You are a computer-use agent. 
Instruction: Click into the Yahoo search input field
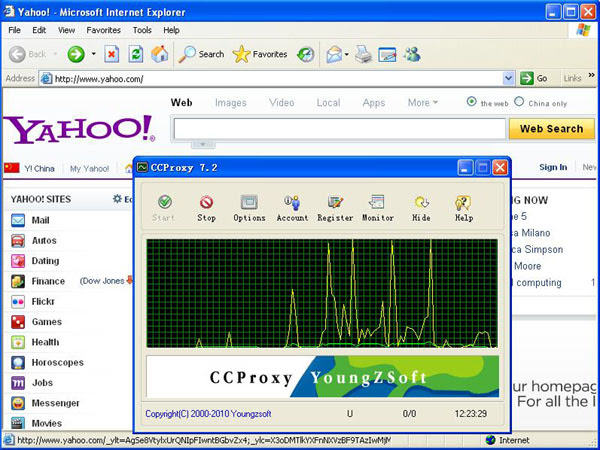340,129
